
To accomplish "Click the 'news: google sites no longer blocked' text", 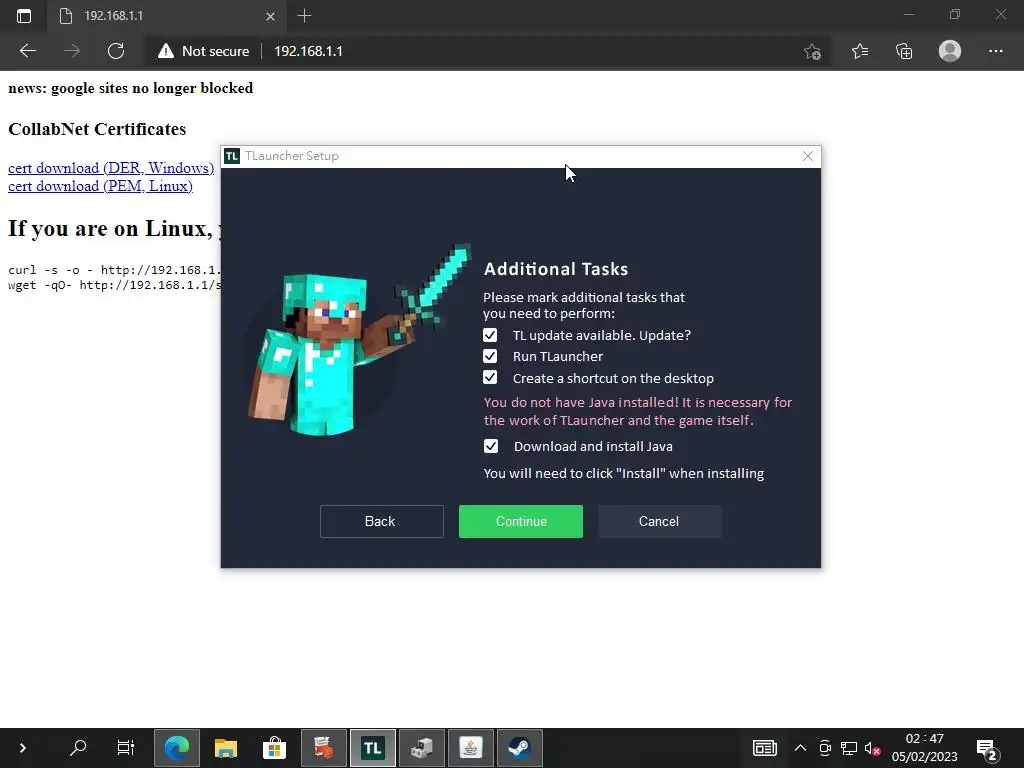I will click(131, 88).
